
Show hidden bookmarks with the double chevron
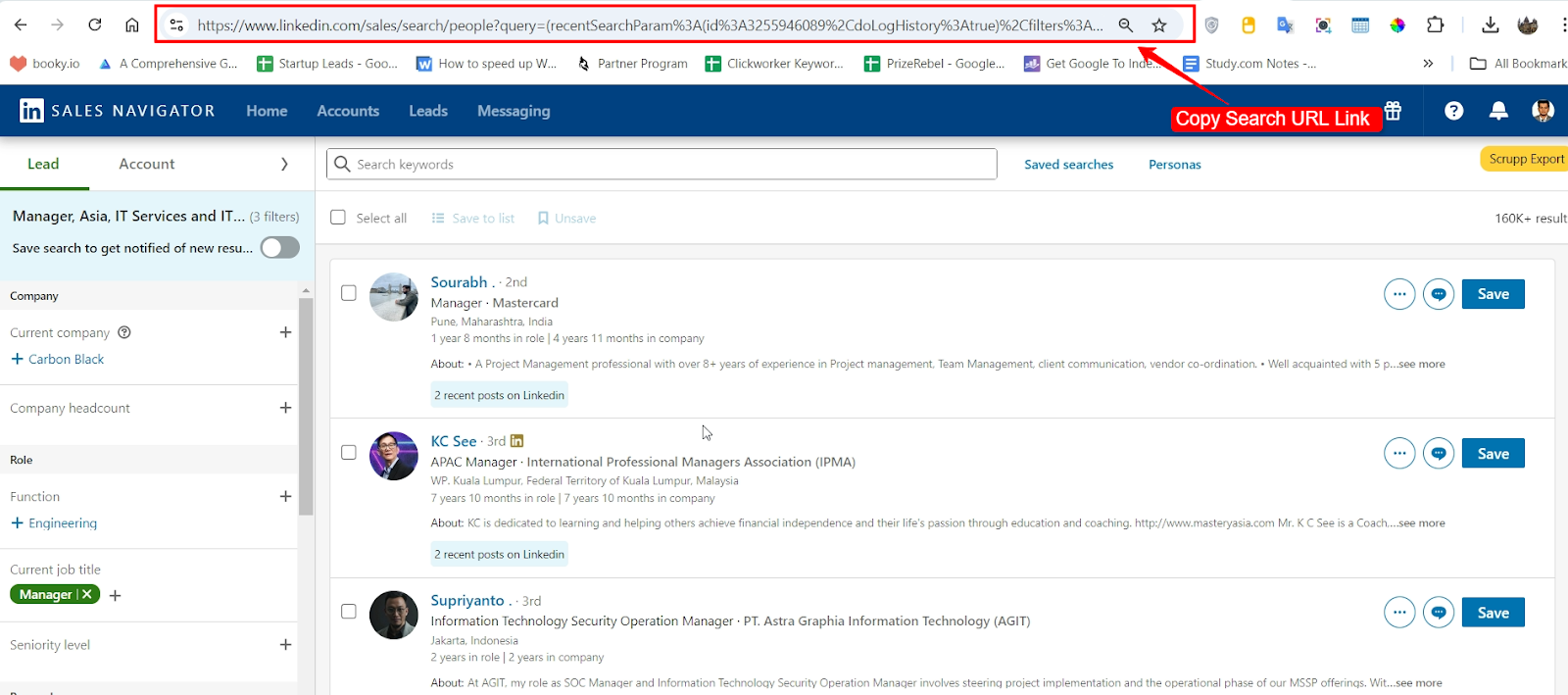tap(1428, 64)
